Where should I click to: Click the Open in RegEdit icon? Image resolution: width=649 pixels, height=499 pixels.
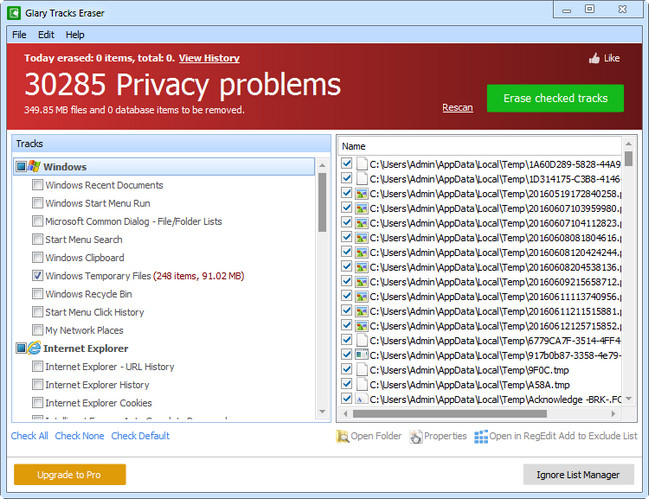click(x=481, y=436)
